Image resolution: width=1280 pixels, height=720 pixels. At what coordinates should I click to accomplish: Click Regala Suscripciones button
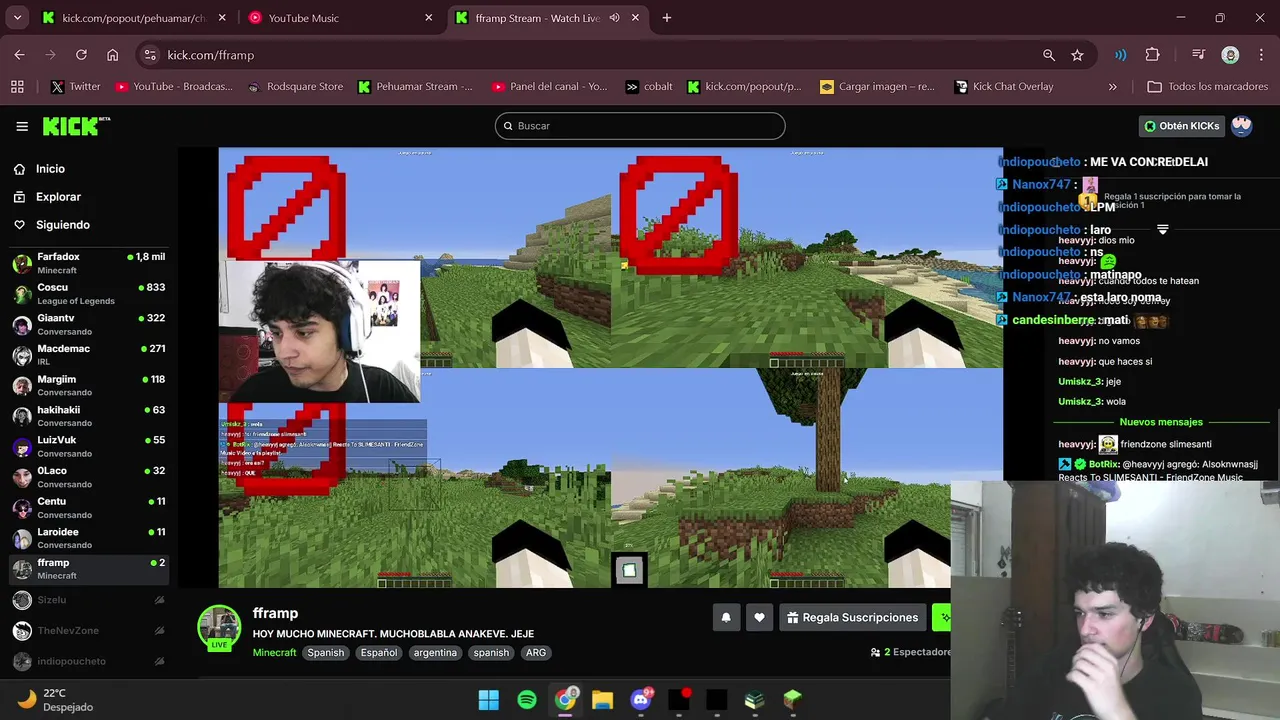tap(852, 618)
